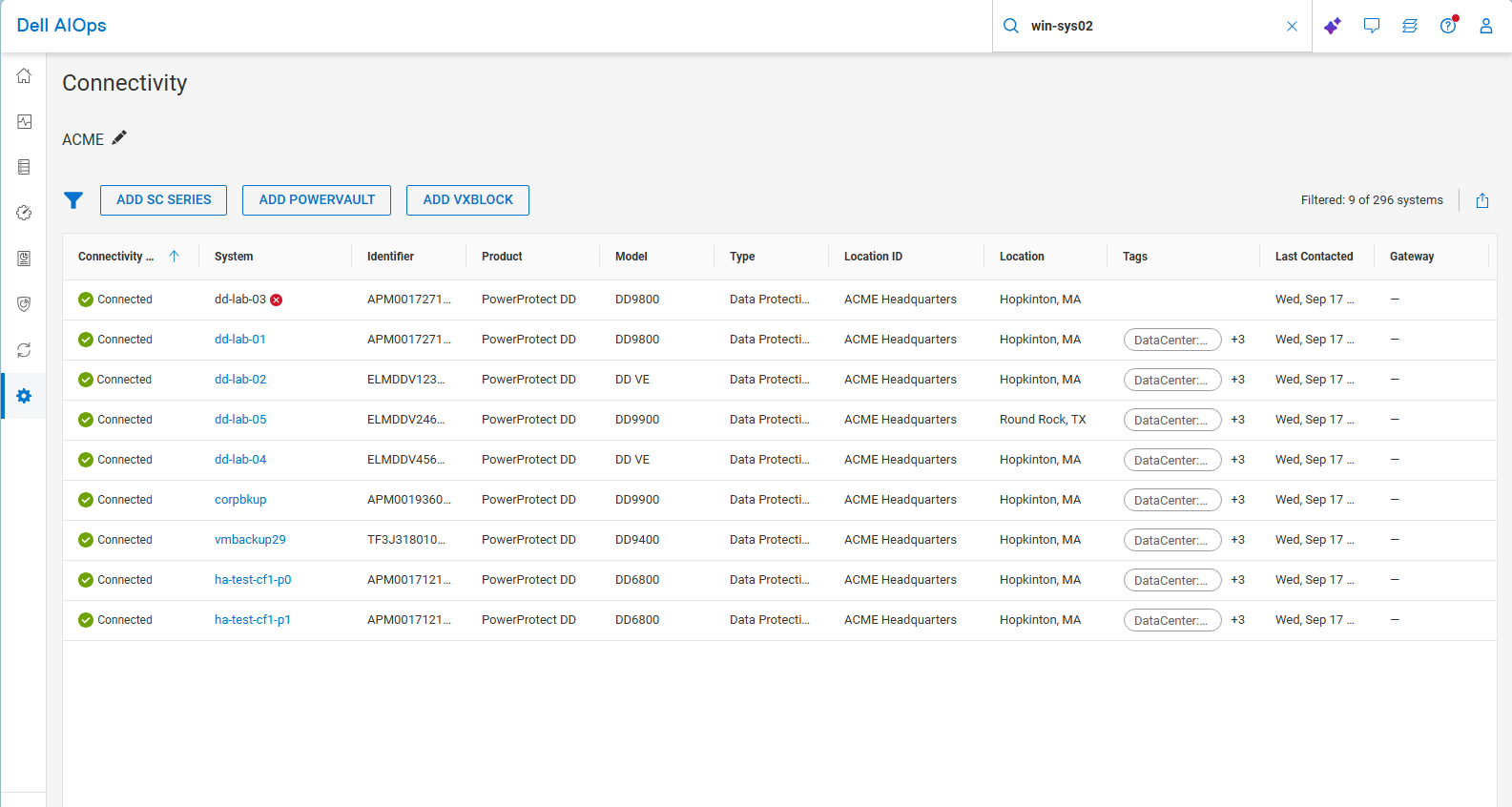
Task: Edit the ACME name with pencil icon
Action: [119, 137]
